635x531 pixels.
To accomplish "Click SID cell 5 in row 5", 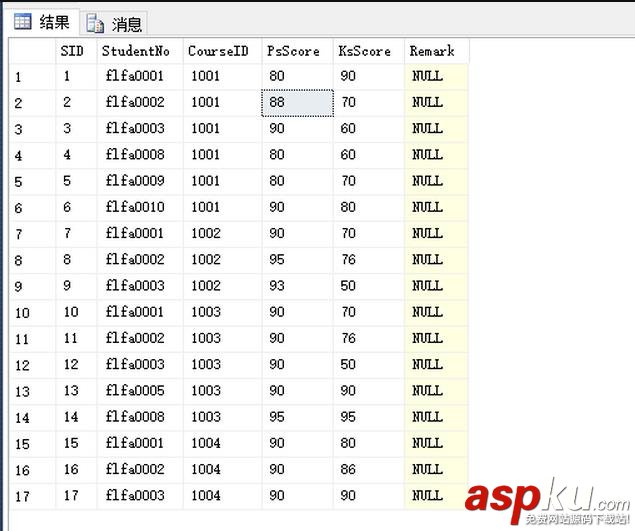I will tap(76, 181).
